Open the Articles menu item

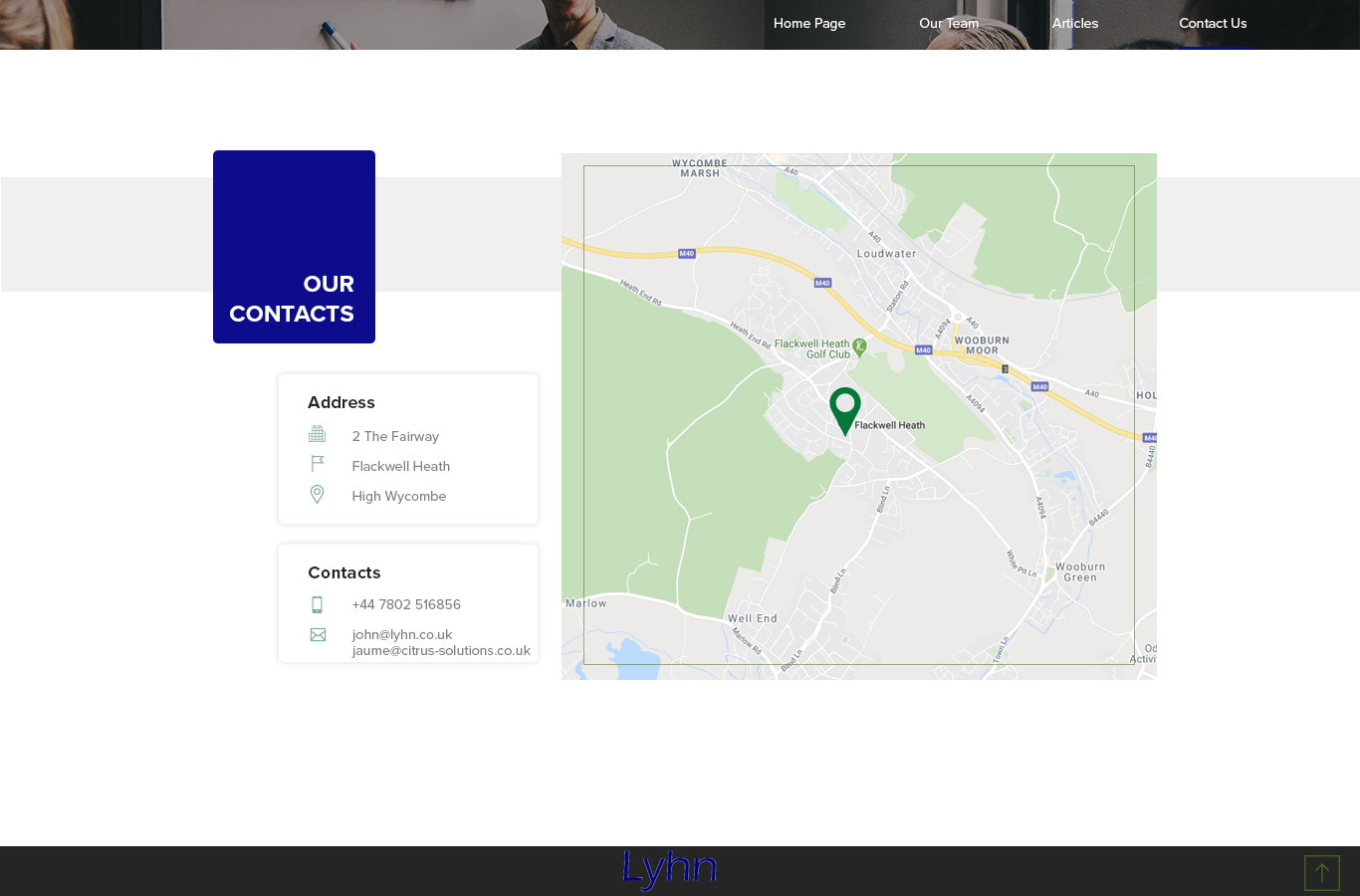[x=1074, y=23]
